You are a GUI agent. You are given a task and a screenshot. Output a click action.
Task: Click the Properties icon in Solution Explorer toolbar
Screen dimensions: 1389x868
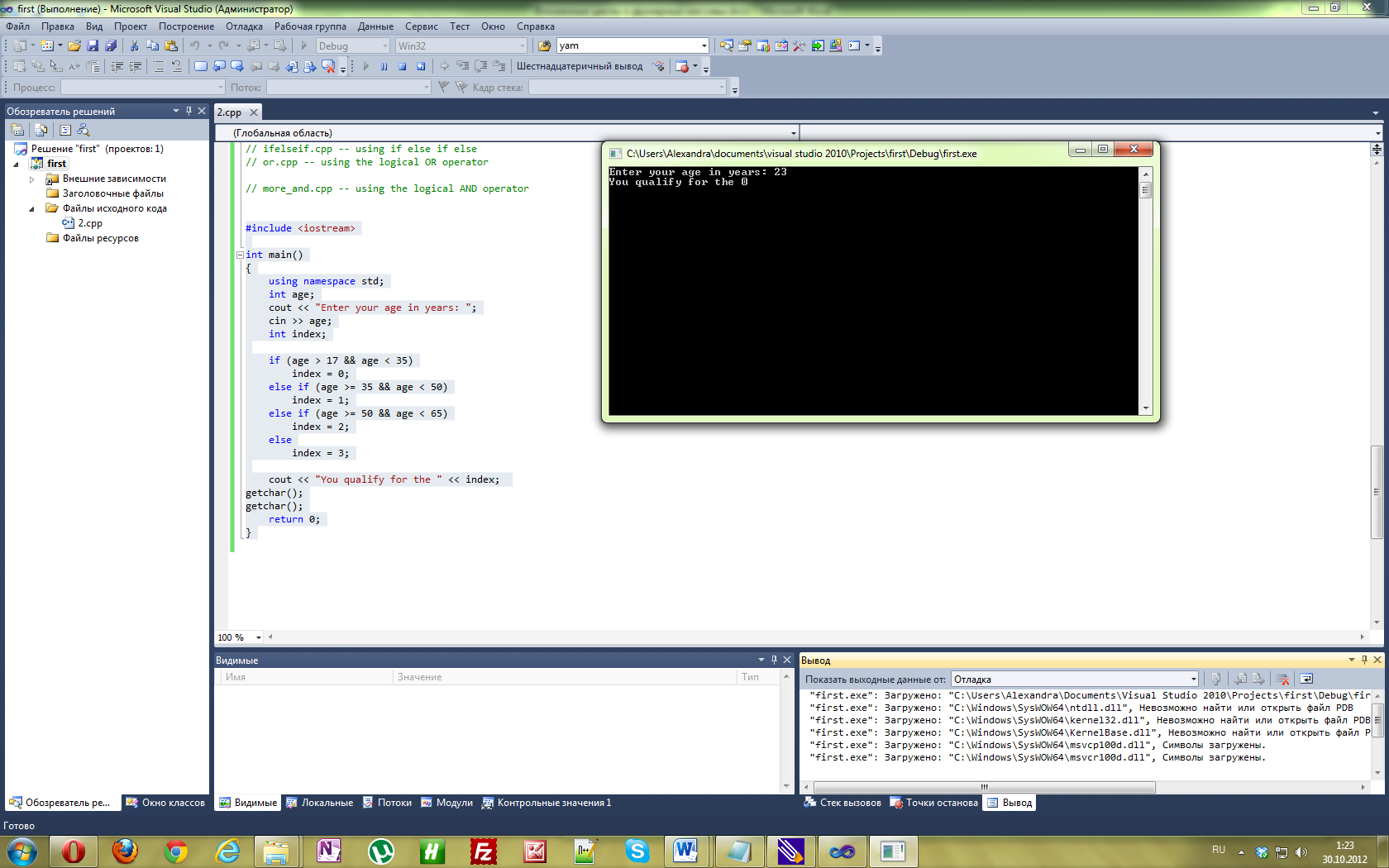pyautogui.click(x=17, y=130)
